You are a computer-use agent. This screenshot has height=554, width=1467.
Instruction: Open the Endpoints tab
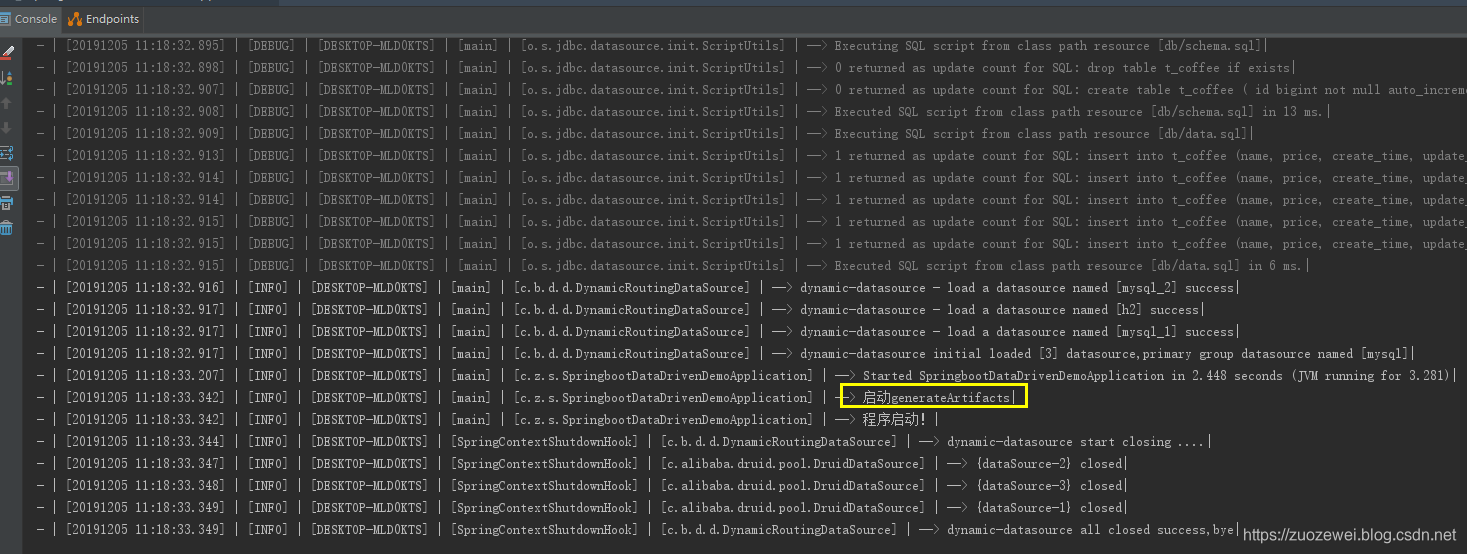coord(104,18)
